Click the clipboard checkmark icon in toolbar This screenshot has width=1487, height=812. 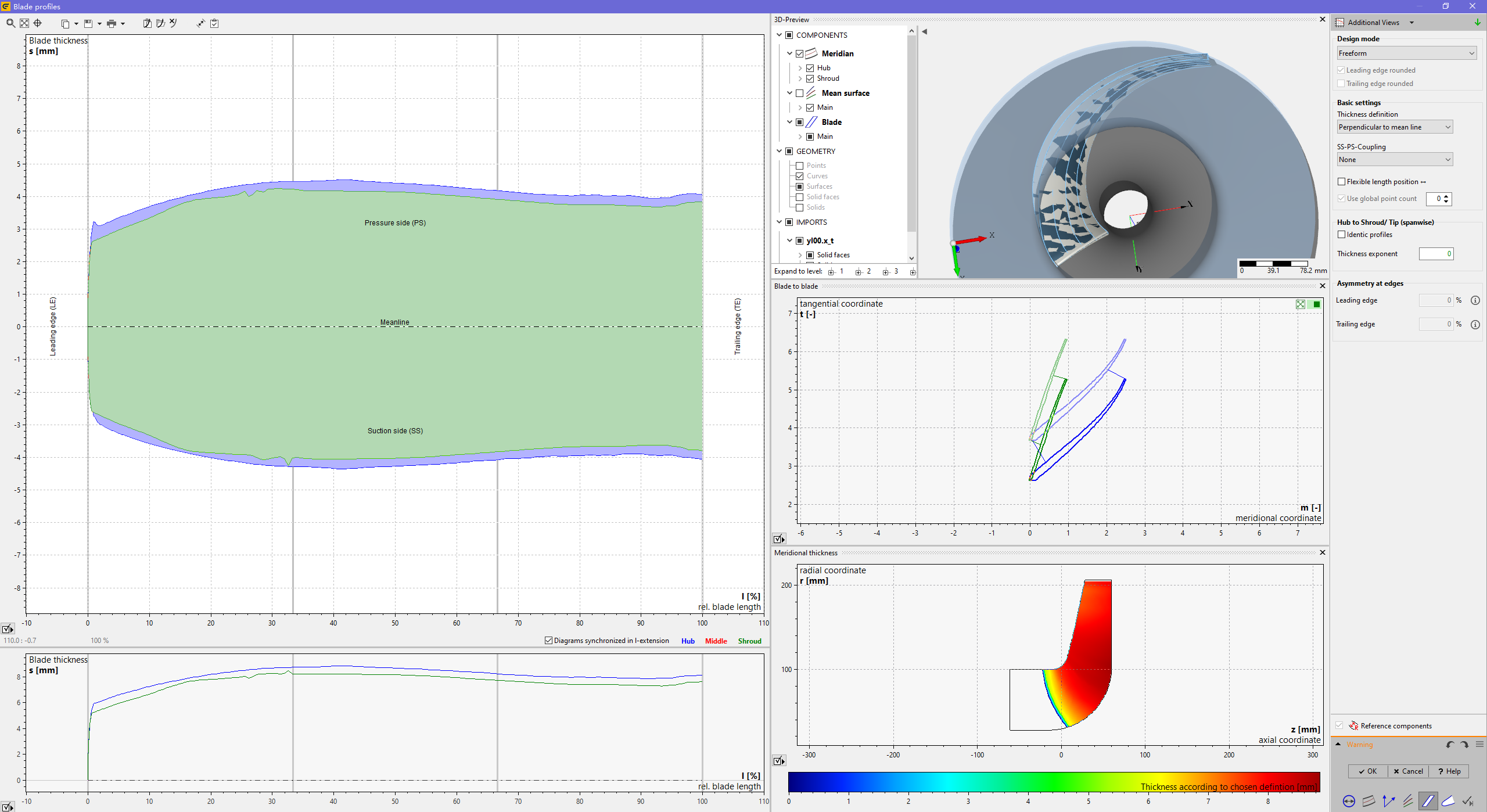pyautogui.click(x=214, y=23)
